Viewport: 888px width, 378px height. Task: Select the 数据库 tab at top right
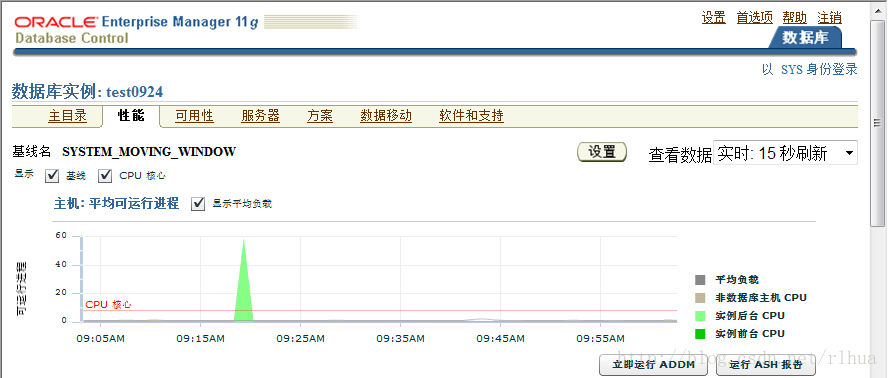tap(805, 38)
